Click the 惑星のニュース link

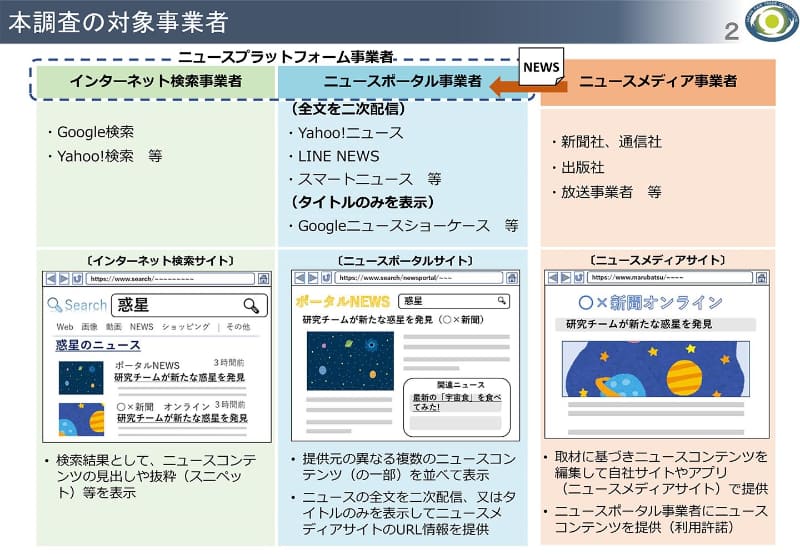coord(98,345)
